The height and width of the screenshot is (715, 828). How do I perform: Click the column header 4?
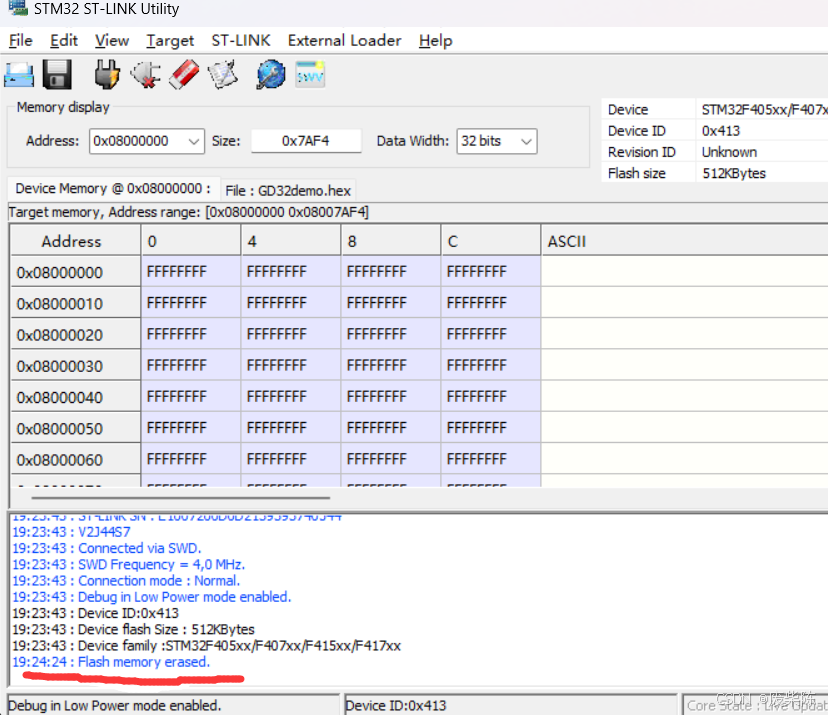pyautogui.click(x=291, y=241)
